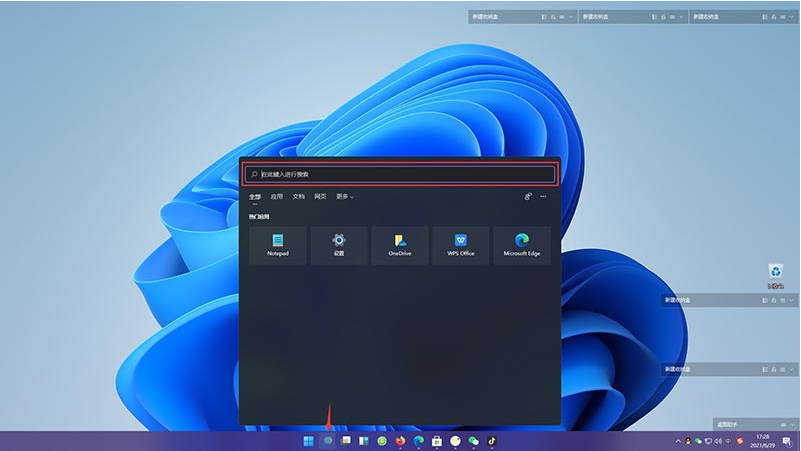This screenshot has height=451, width=801.
Task: Open 设置 (Settings) app tile
Action: click(x=339, y=245)
